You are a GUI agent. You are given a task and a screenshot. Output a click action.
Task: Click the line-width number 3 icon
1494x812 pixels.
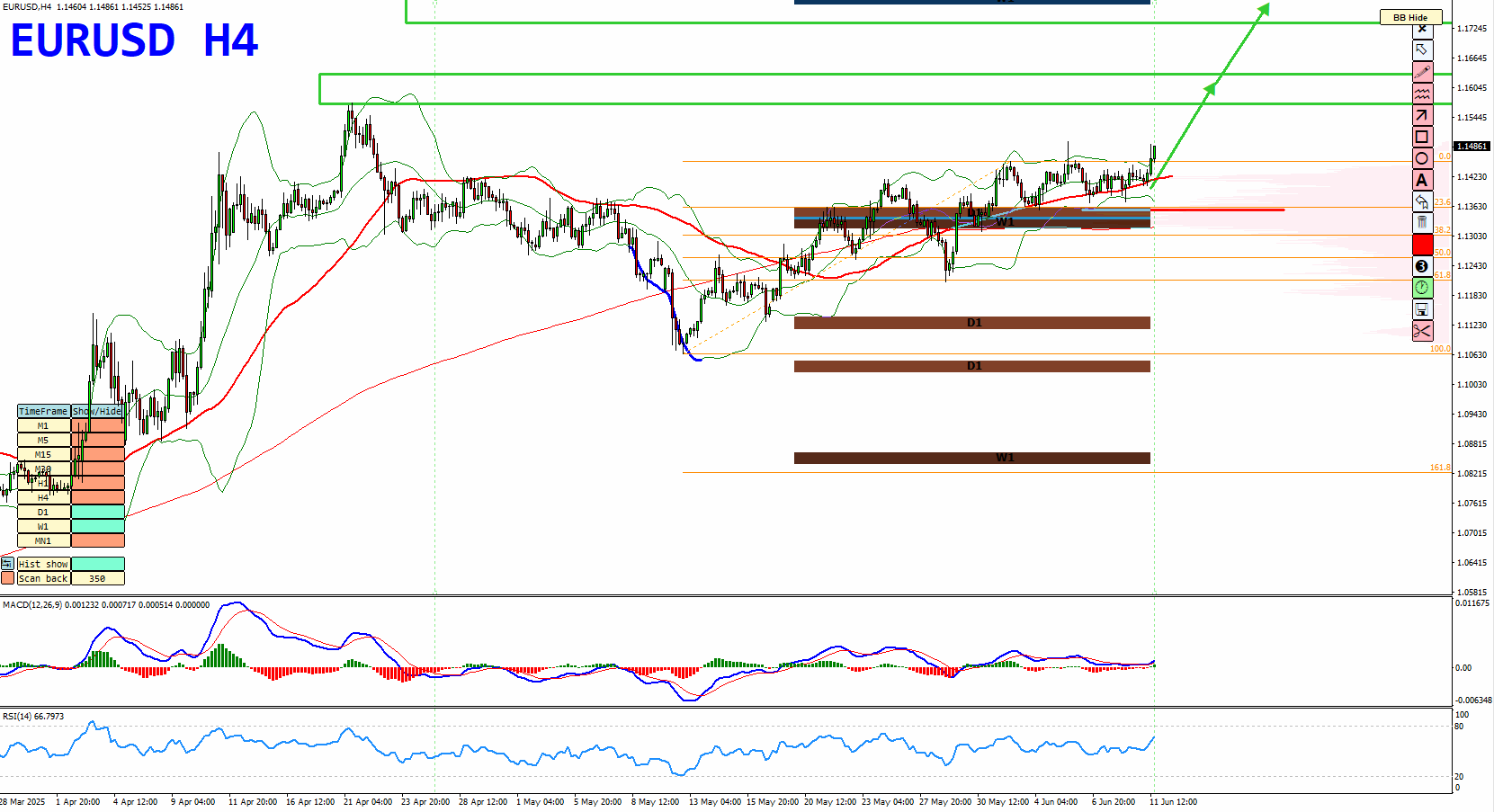click(x=1422, y=266)
